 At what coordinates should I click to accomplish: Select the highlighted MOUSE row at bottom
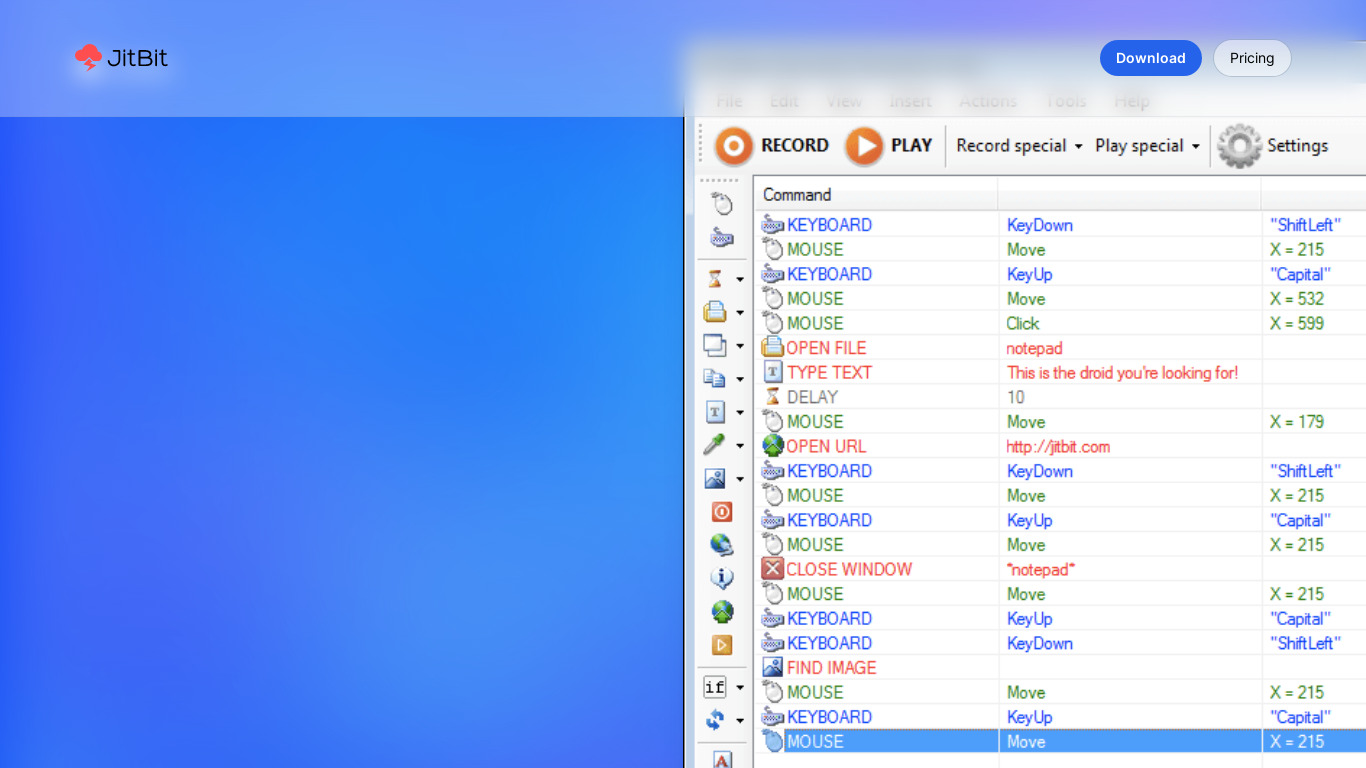coord(1060,741)
